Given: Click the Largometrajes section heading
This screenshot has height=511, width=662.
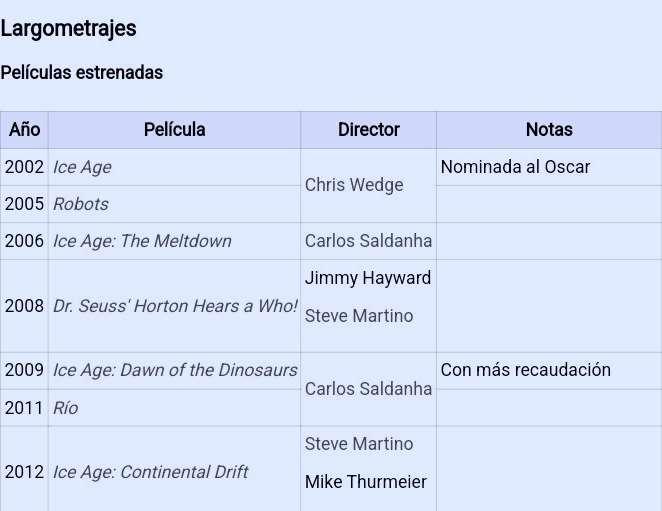Looking at the screenshot, I should point(68,29).
